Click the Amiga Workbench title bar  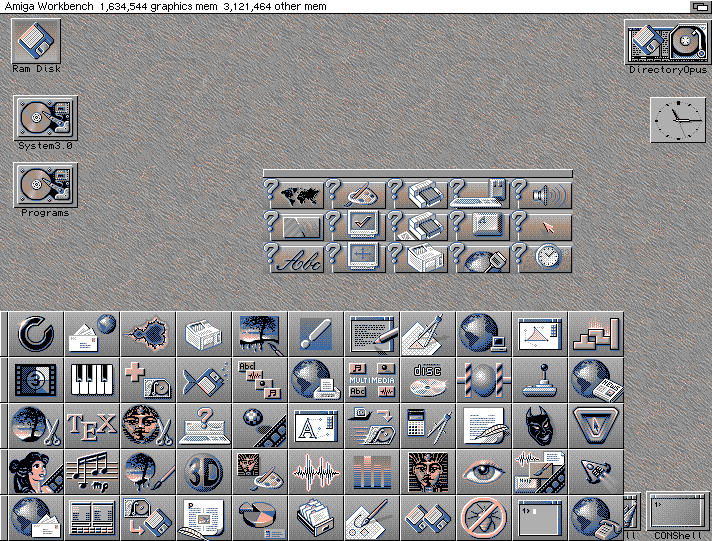[x=344, y=6]
